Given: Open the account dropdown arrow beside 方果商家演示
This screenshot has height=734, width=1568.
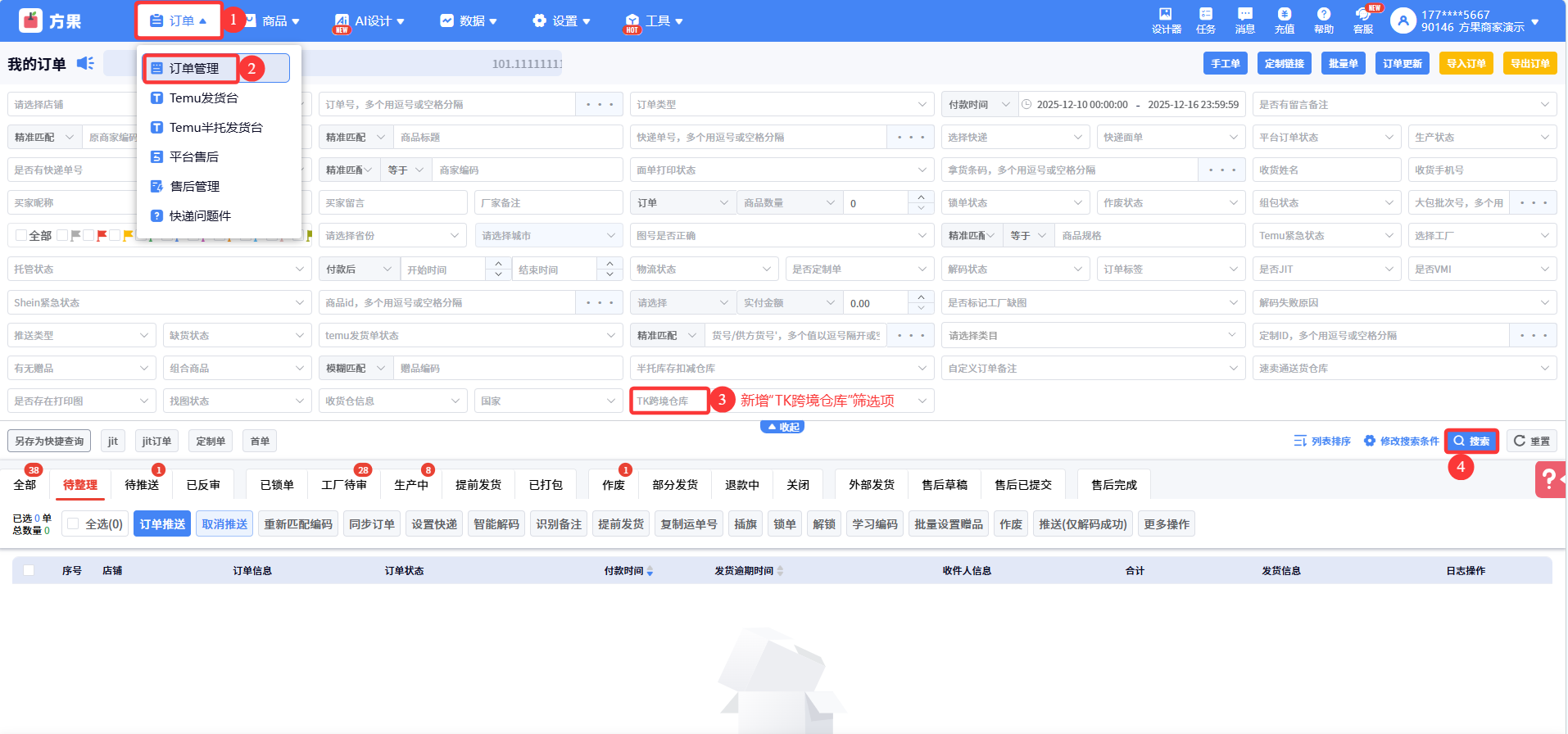Looking at the screenshot, I should click(1534, 21).
